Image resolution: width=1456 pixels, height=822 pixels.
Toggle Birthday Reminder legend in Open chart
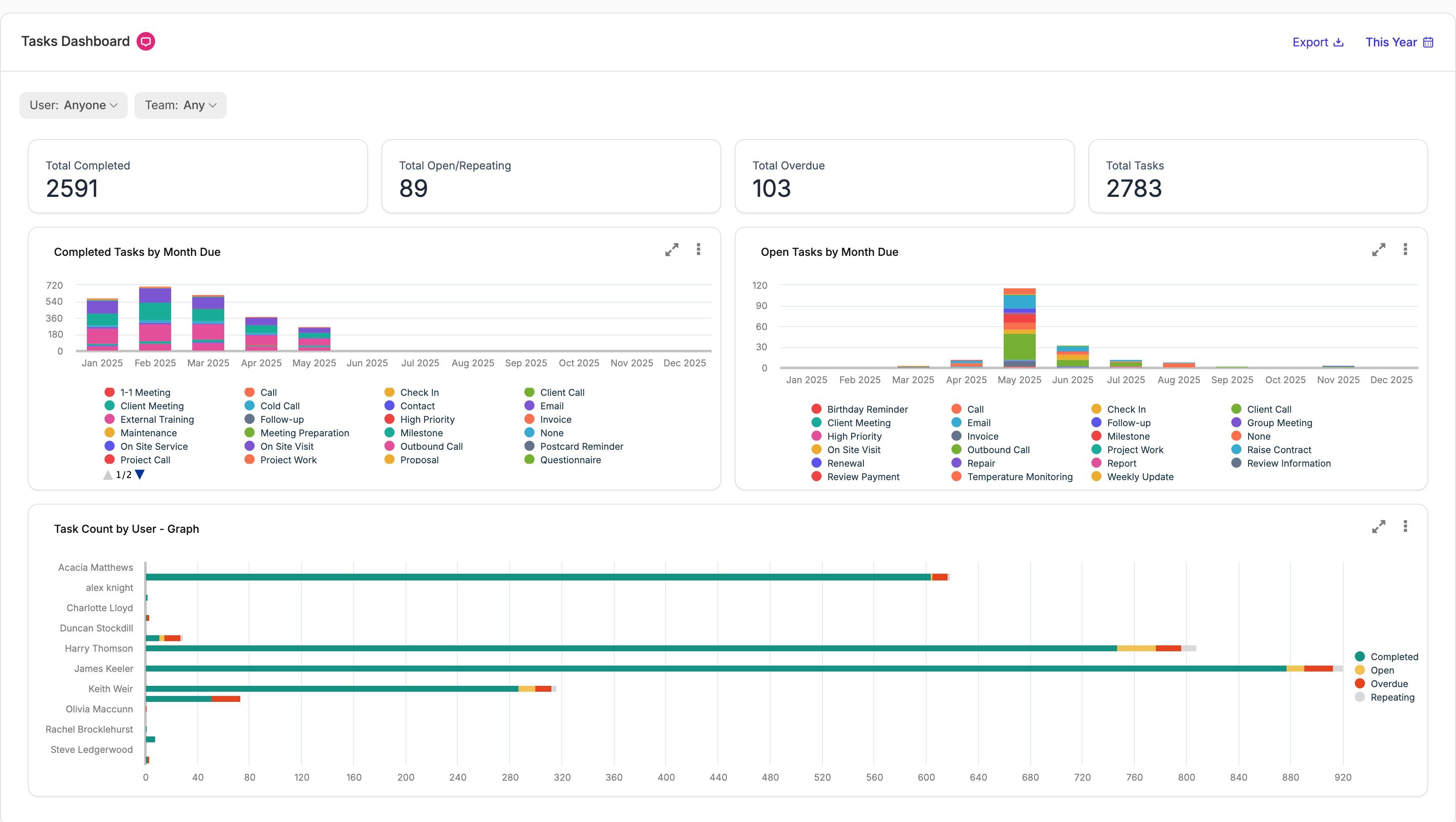coord(859,409)
